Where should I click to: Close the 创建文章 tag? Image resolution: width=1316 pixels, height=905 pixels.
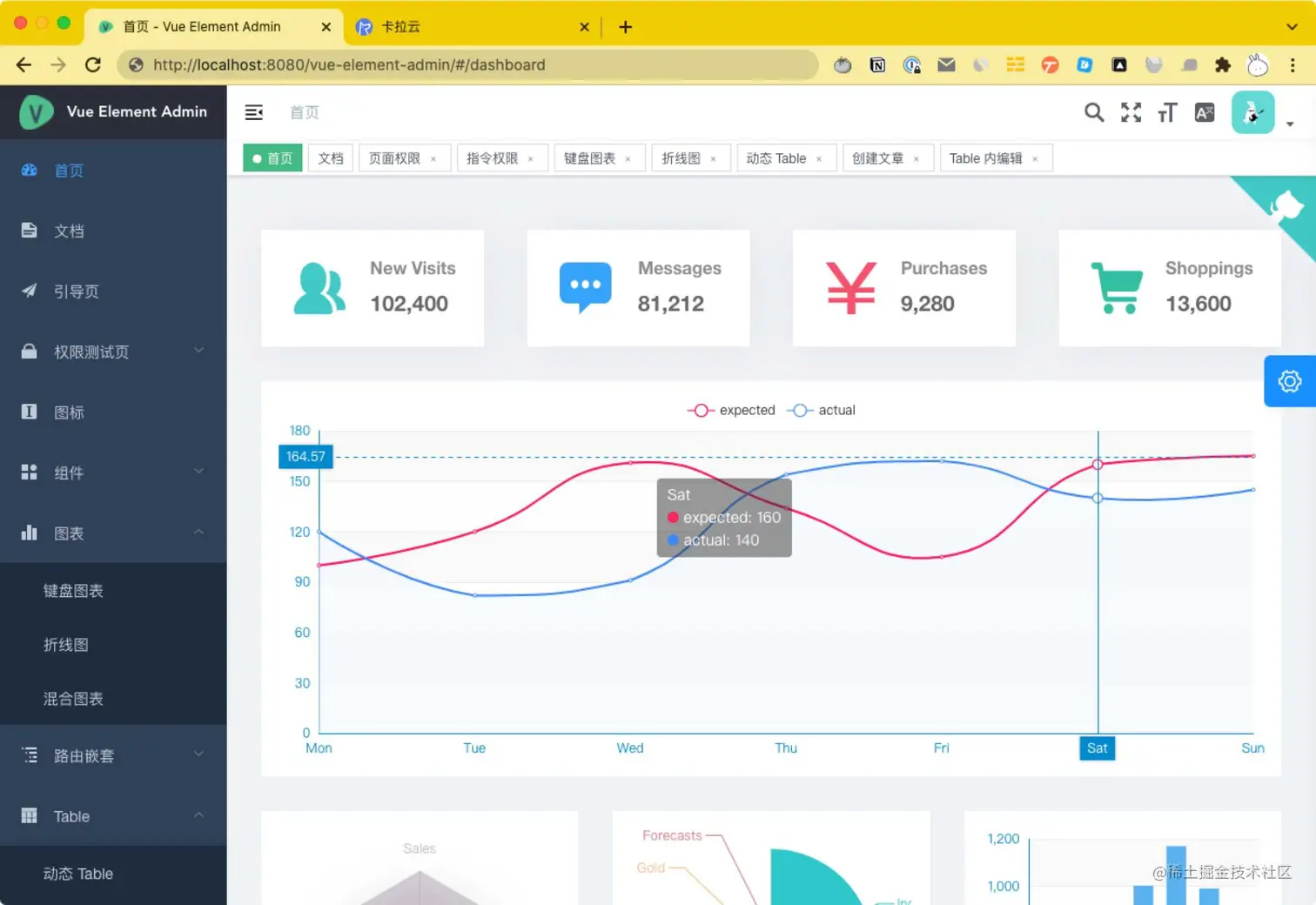pos(916,159)
